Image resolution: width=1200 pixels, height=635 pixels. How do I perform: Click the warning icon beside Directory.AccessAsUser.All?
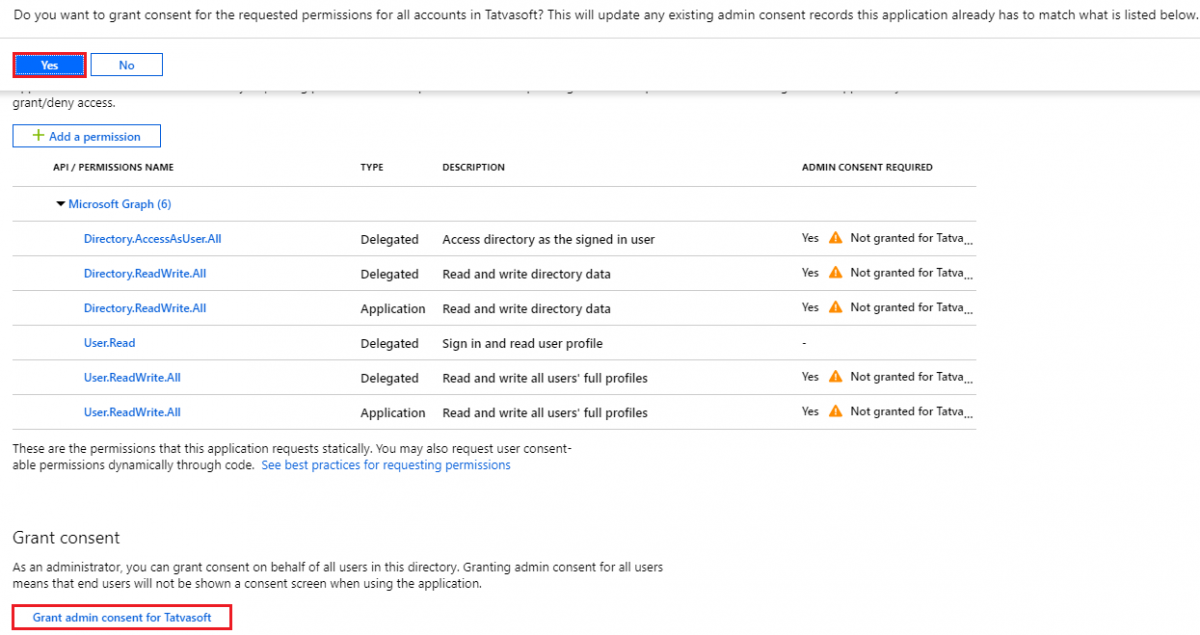tap(835, 238)
